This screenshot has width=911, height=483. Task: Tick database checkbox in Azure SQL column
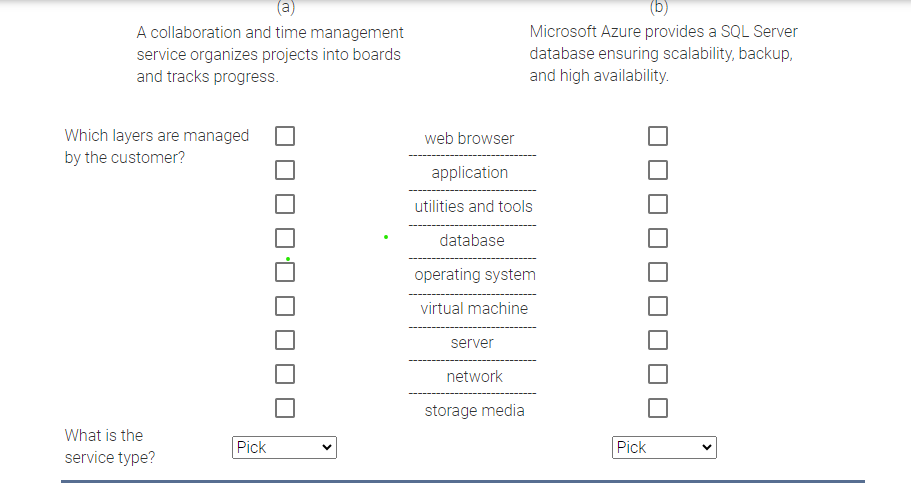658,238
